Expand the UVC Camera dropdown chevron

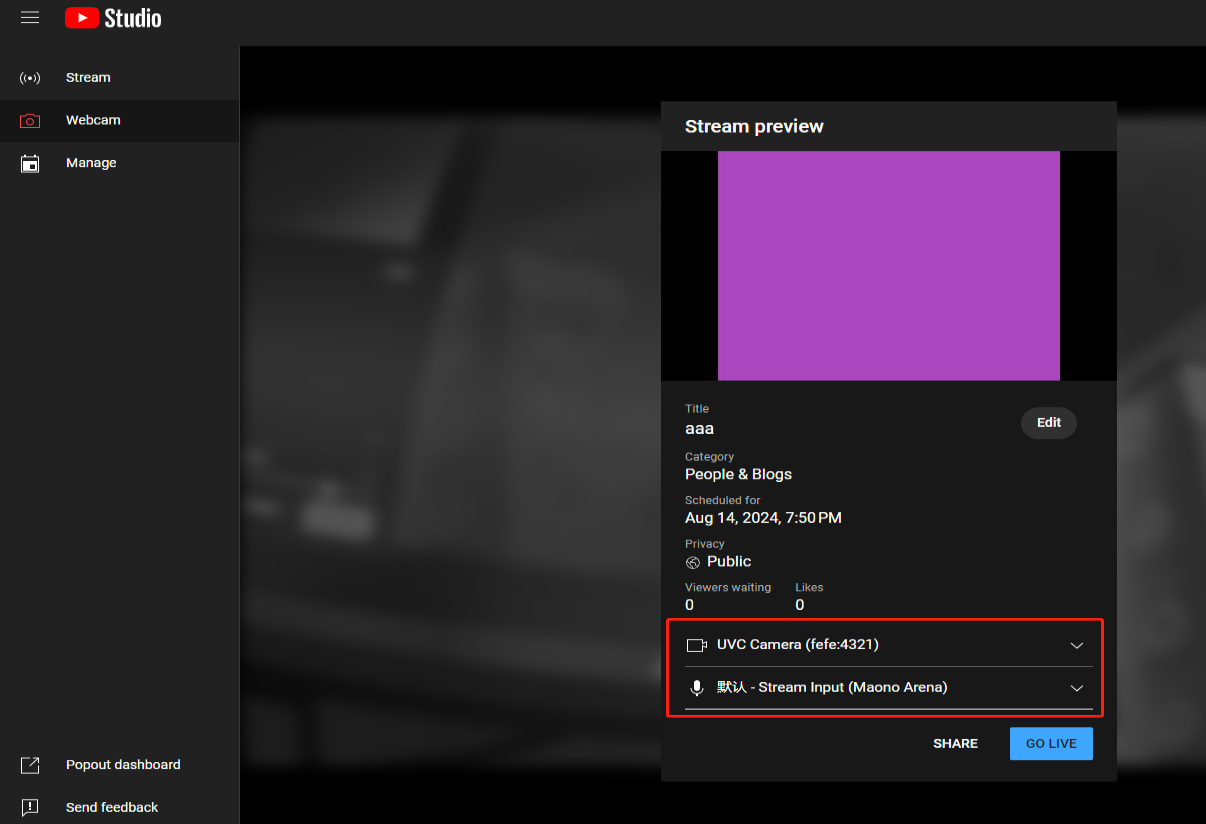[x=1077, y=645]
